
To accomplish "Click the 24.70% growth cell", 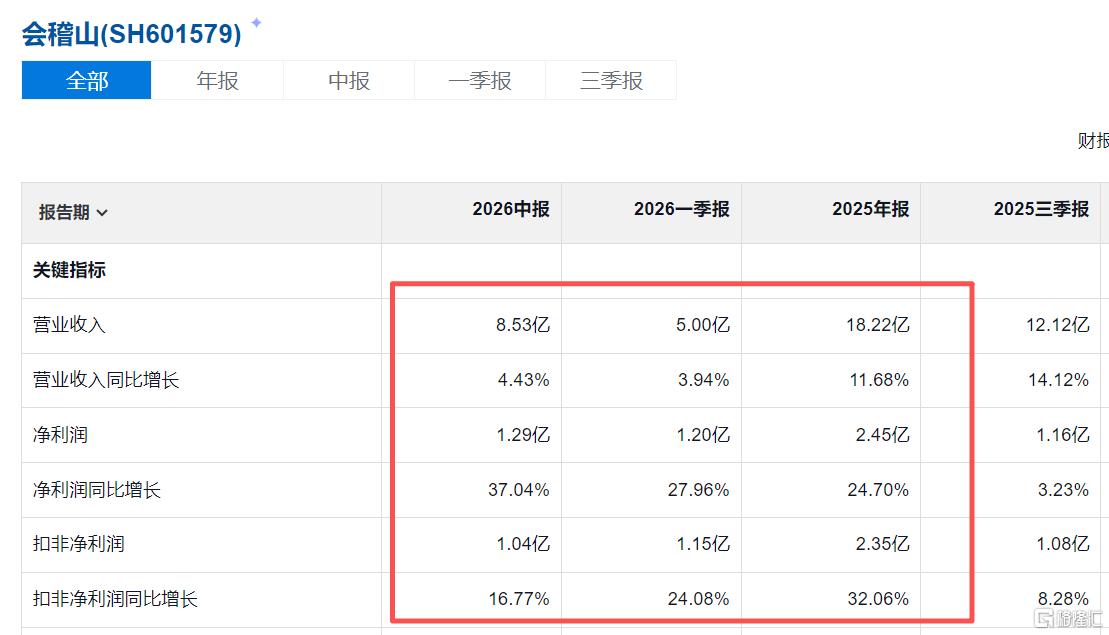I will (878, 489).
